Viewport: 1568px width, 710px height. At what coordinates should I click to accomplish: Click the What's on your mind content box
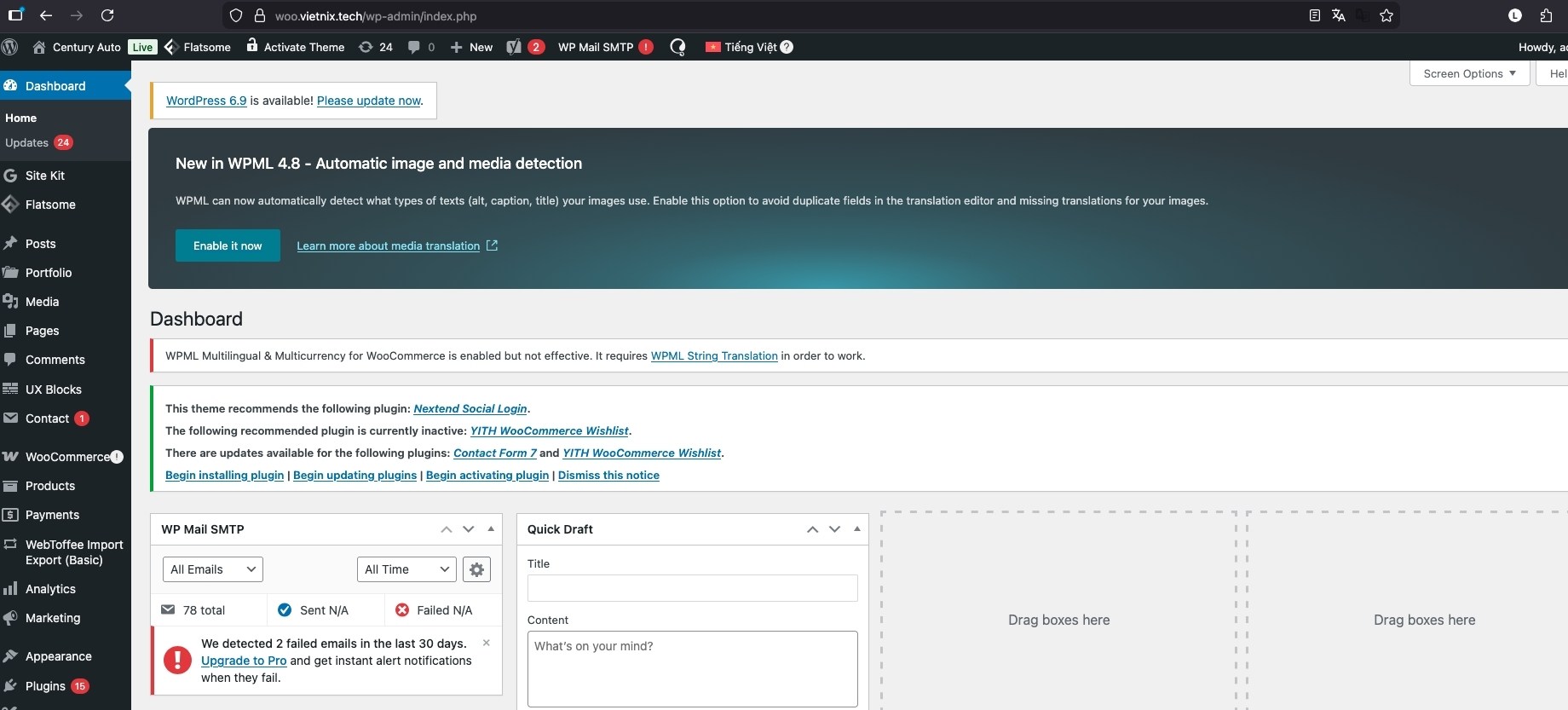(x=693, y=669)
